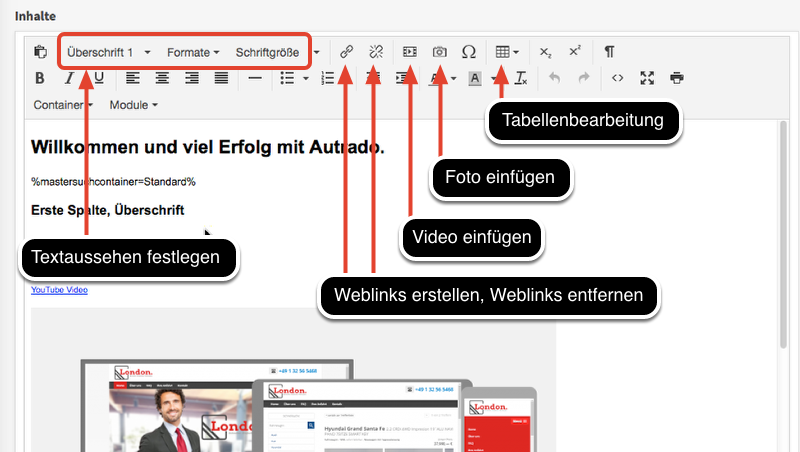Viewport: 800px width, 452px height.
Task: Apply subscript formatting
Action: tap(545, 52)
